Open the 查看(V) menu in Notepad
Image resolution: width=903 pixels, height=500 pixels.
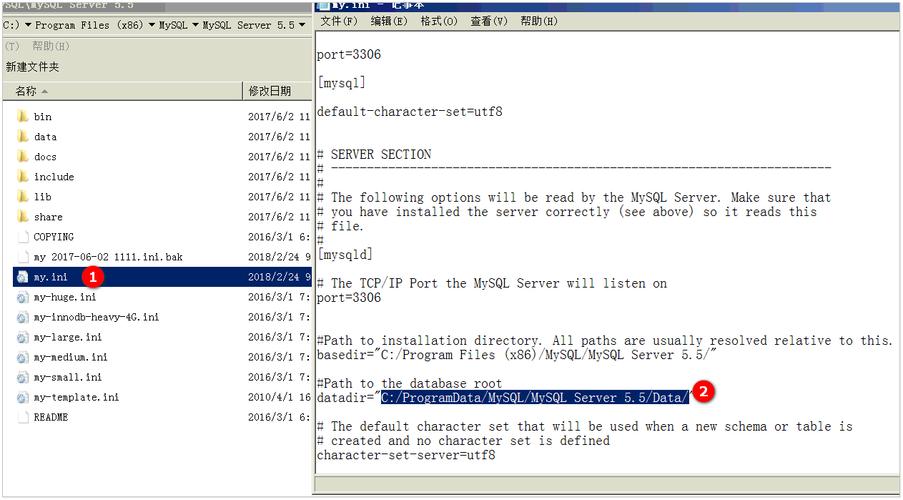489,21
